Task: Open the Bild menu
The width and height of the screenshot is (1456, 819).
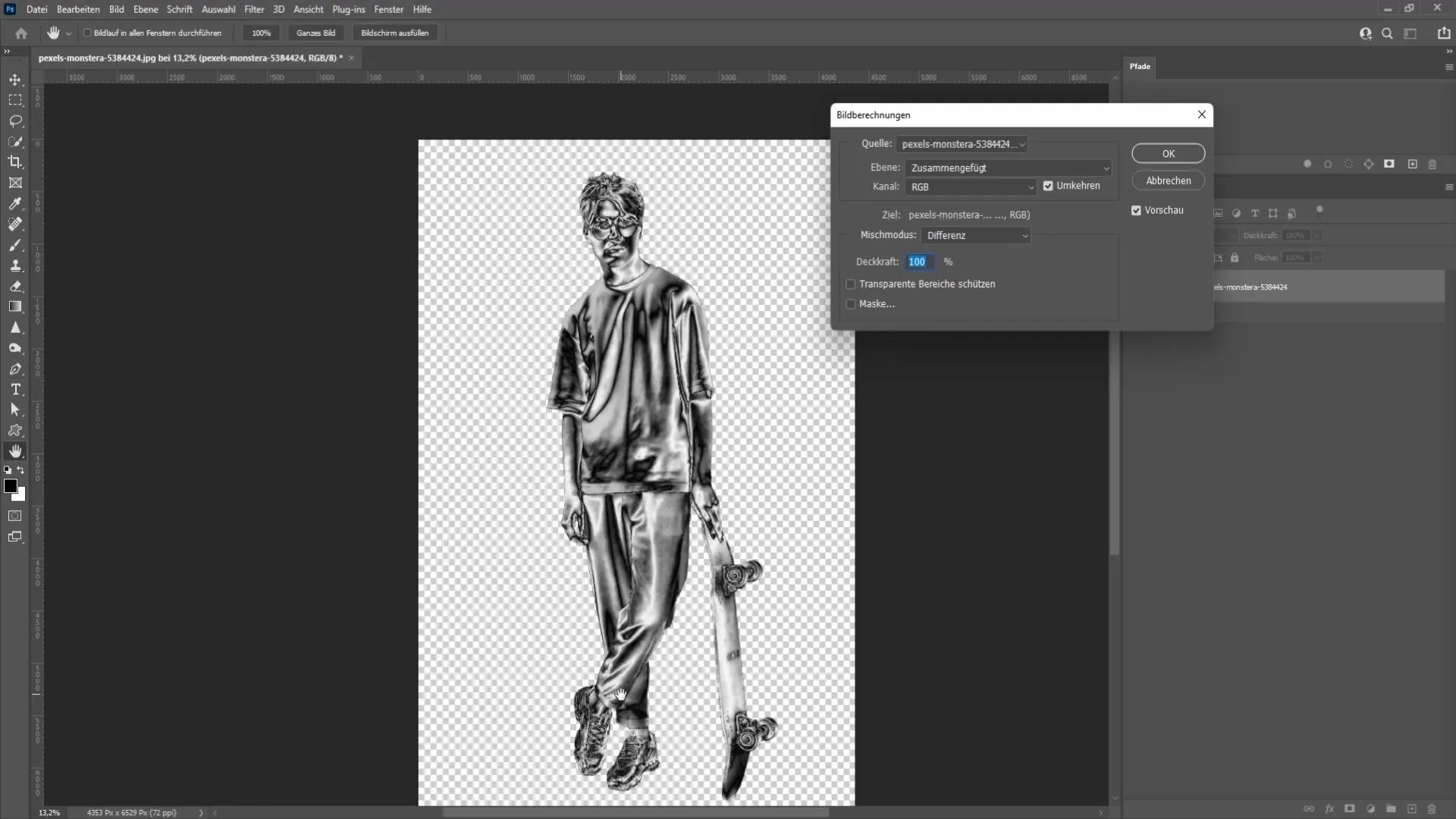Action: point(116,9)
